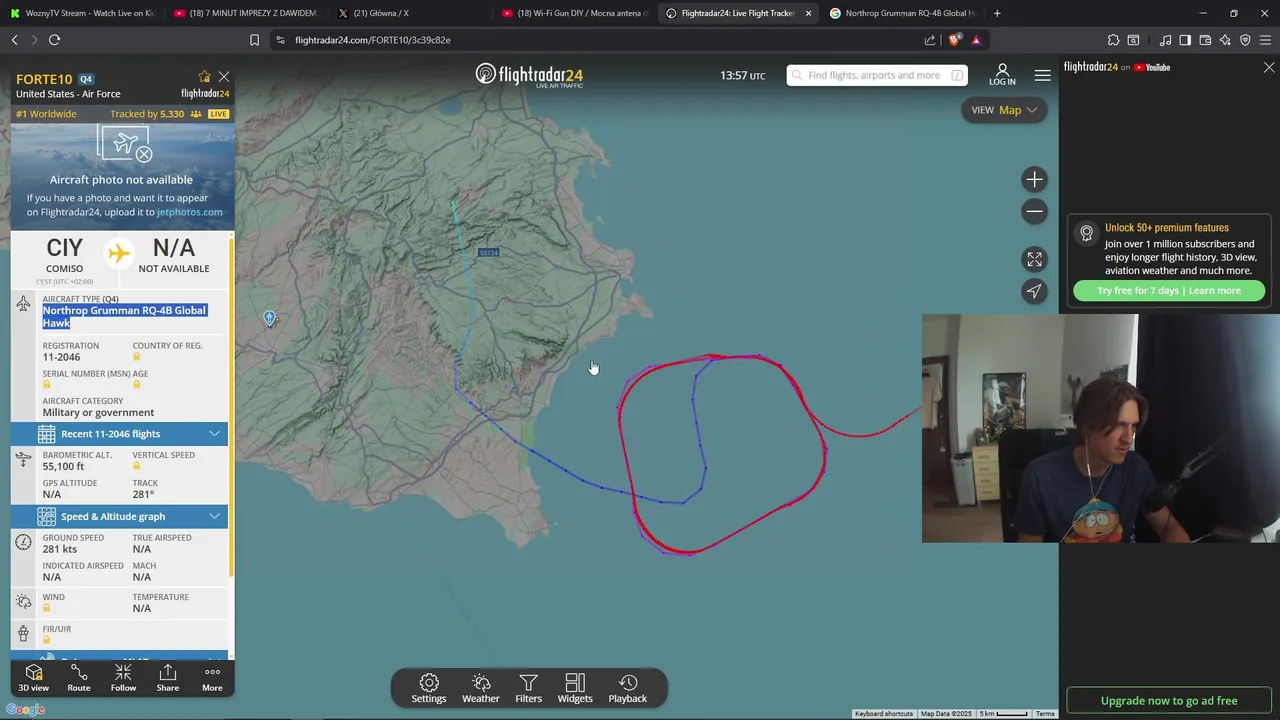Click the Registration 11-2046 value
1280x720 pixels.
click(x=61, y=357)
